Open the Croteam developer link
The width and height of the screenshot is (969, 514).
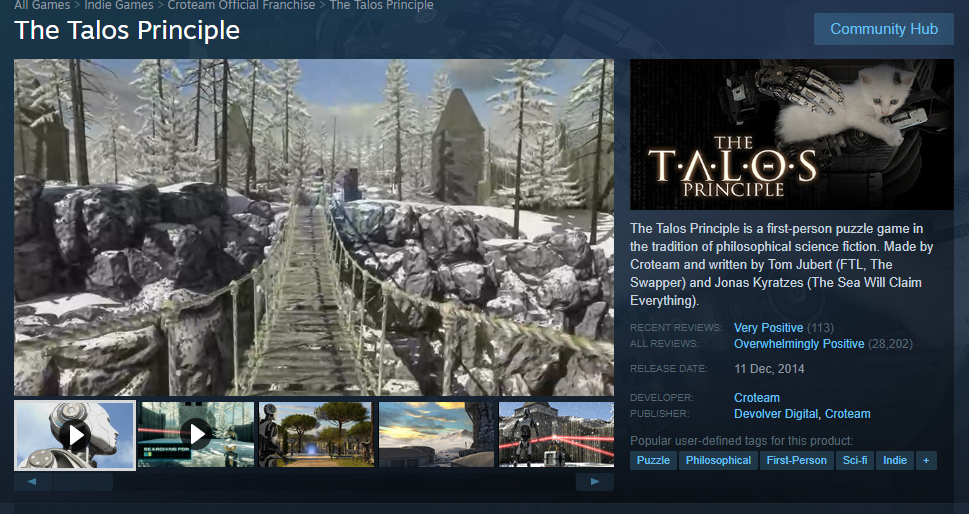pos(756,397)
